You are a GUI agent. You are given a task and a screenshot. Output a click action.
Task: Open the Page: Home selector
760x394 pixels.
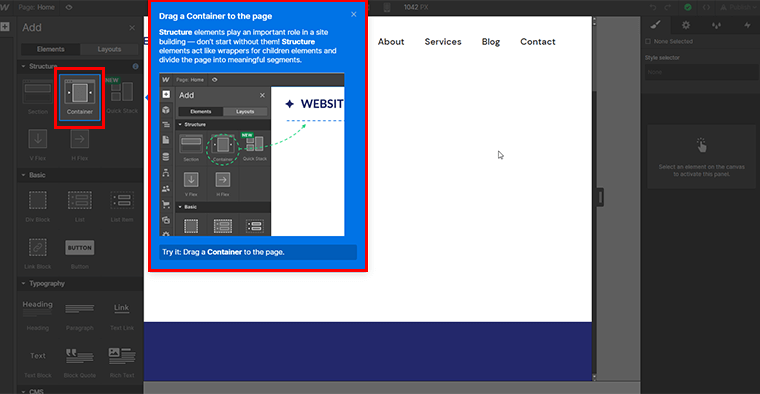(36, 7)
